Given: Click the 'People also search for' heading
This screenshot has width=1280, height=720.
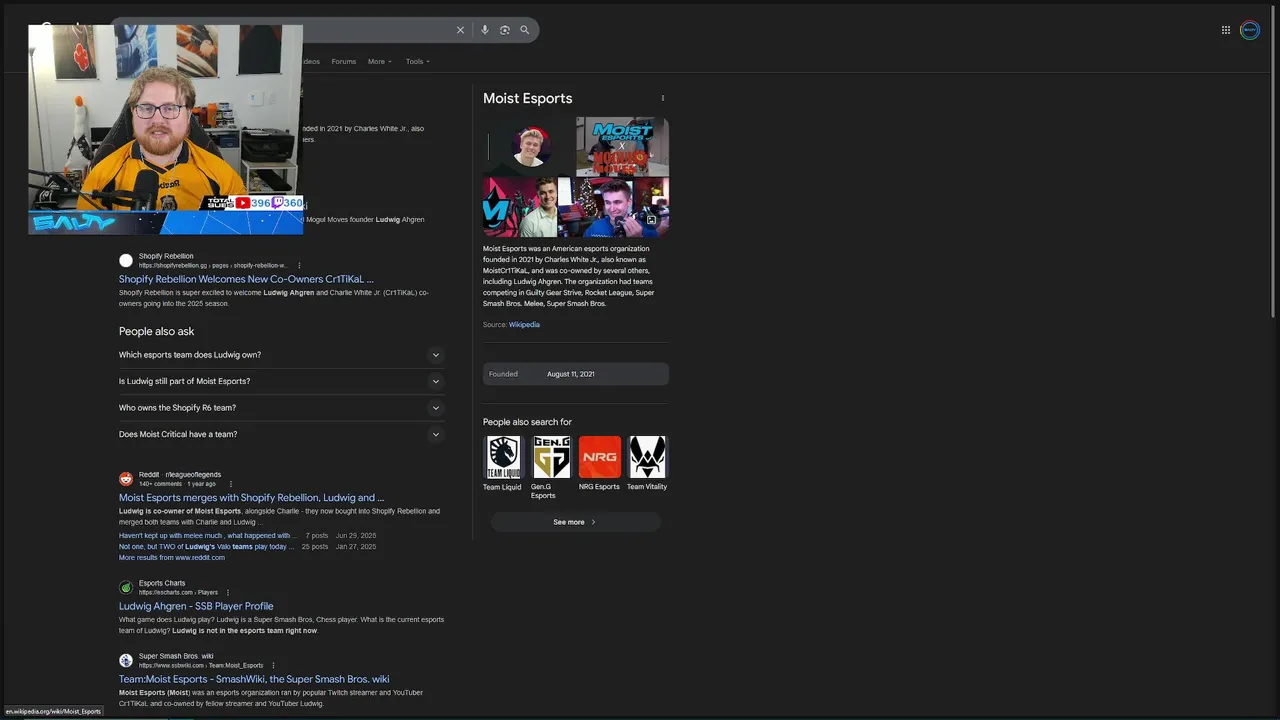Looking at the screenshot, I should tap(527, 422).
